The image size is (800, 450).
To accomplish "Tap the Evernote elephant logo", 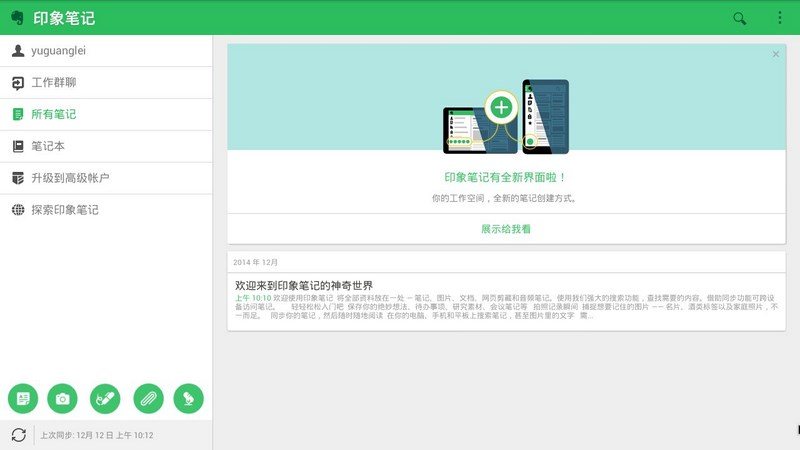I will point(17,18).
